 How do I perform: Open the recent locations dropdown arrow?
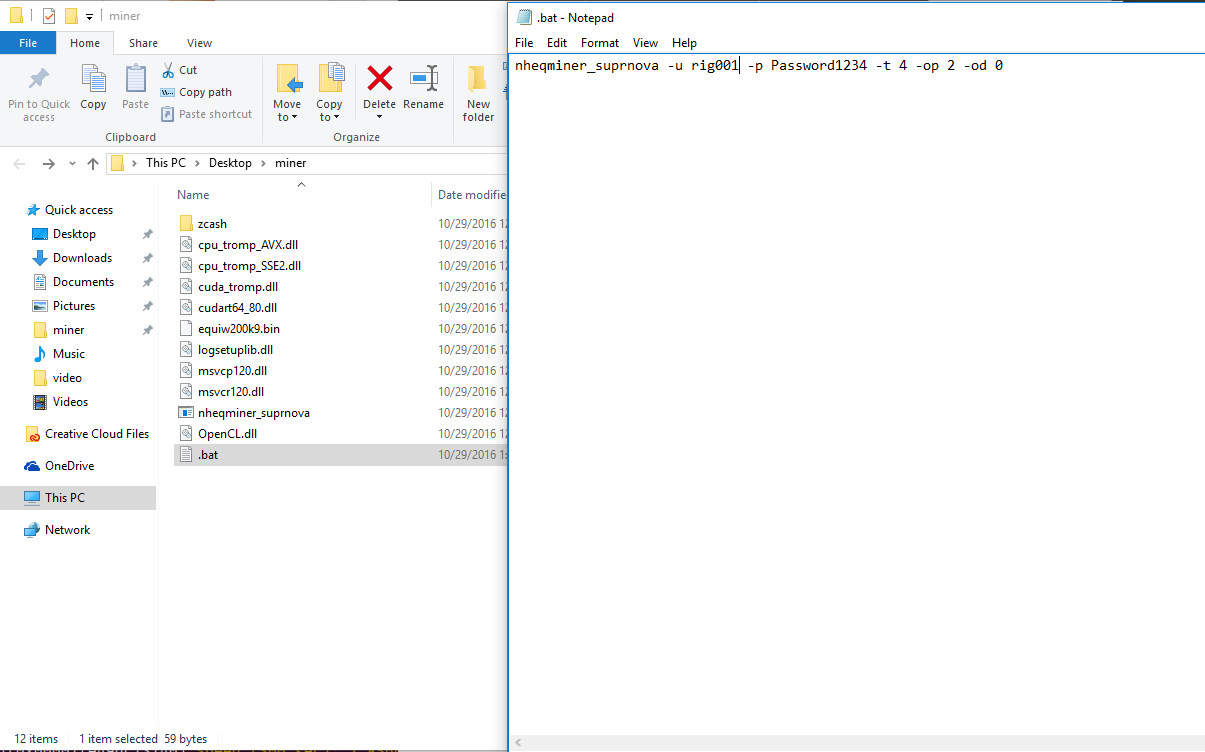coord(72,163)
